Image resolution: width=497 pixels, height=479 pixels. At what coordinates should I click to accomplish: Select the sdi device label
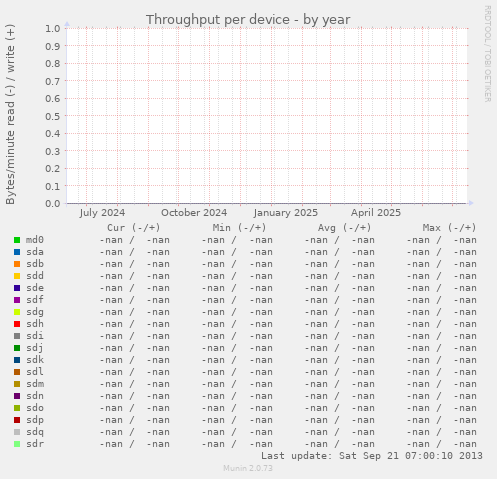35,336
